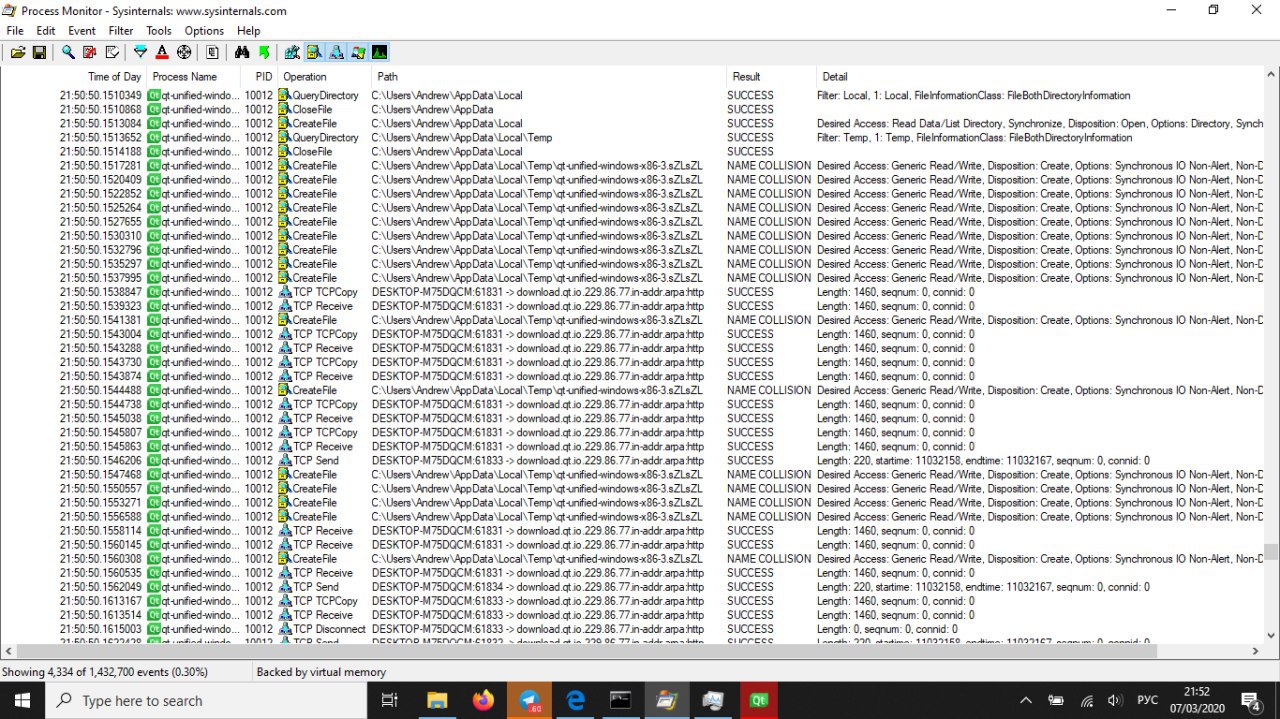Click the 'Showing 4,334 of 1,432,700 events' status text

click(105, 672)
